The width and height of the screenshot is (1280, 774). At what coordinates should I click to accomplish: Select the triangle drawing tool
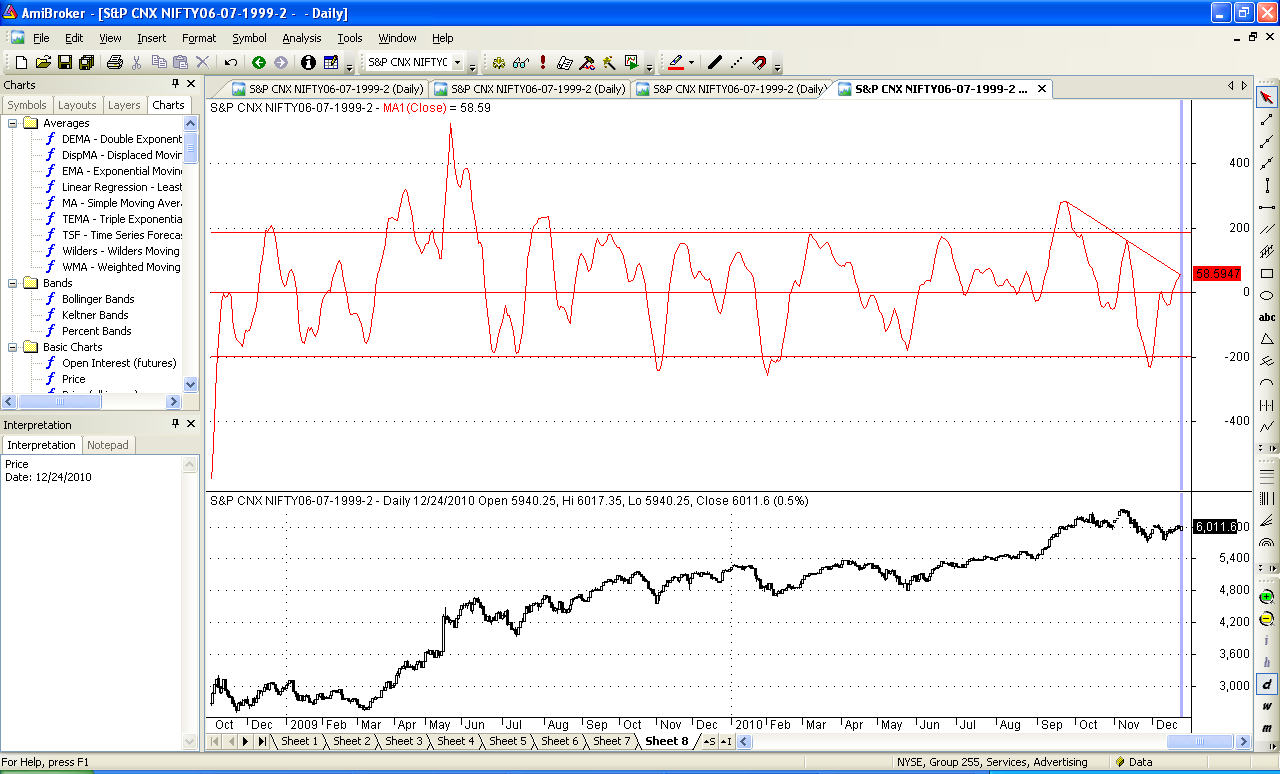coord(1267,339)
